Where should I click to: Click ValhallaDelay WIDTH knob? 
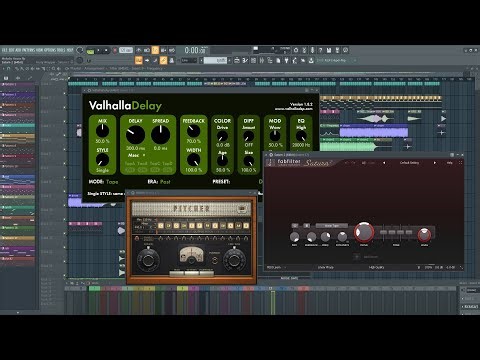pyautogui.click(x=193, y=160)
